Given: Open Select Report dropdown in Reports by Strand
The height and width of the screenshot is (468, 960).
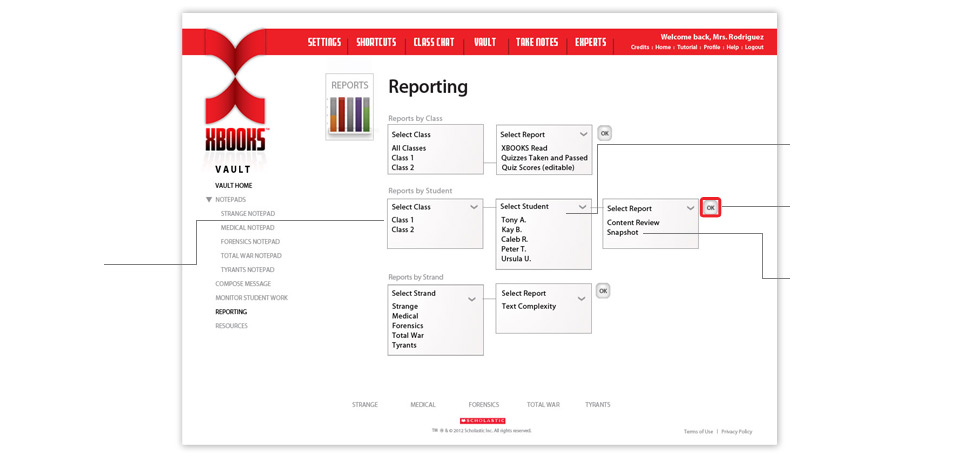Looking at the screenshot, I should click(543, 293).
